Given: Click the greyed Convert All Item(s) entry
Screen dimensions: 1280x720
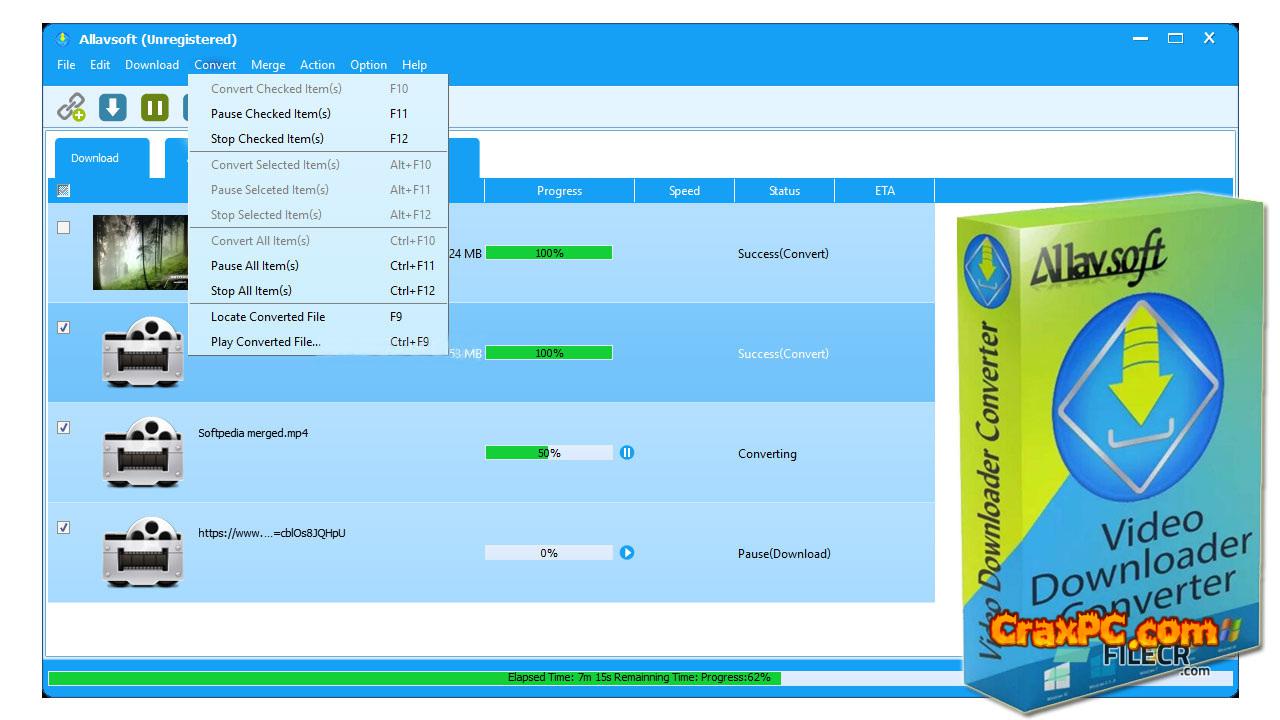Looking at the screenshot, I should pos(318,241).
